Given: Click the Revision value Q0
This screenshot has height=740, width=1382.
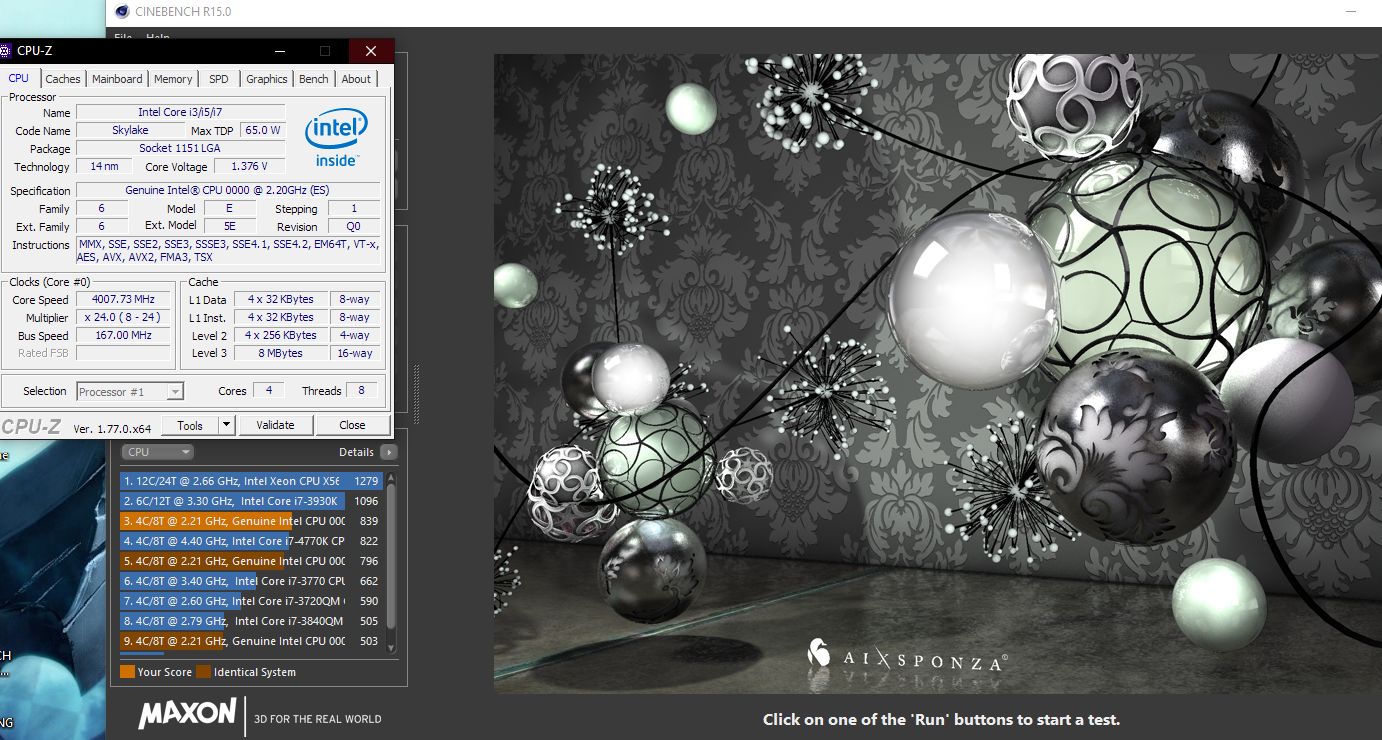Looking at the screenshot, I should [x=353, y=227].
